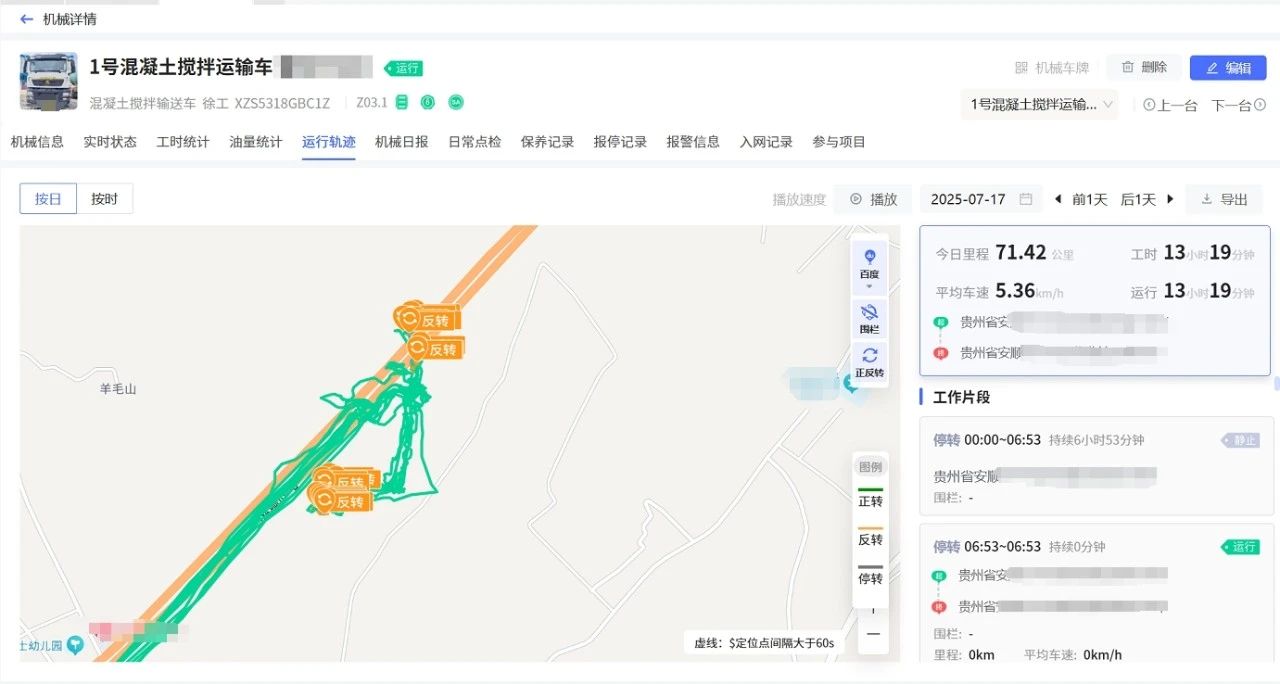Toggle the 围栏 fence display
The height and width of the screenshot is (684, 1280).
click(x=869, y=319)
